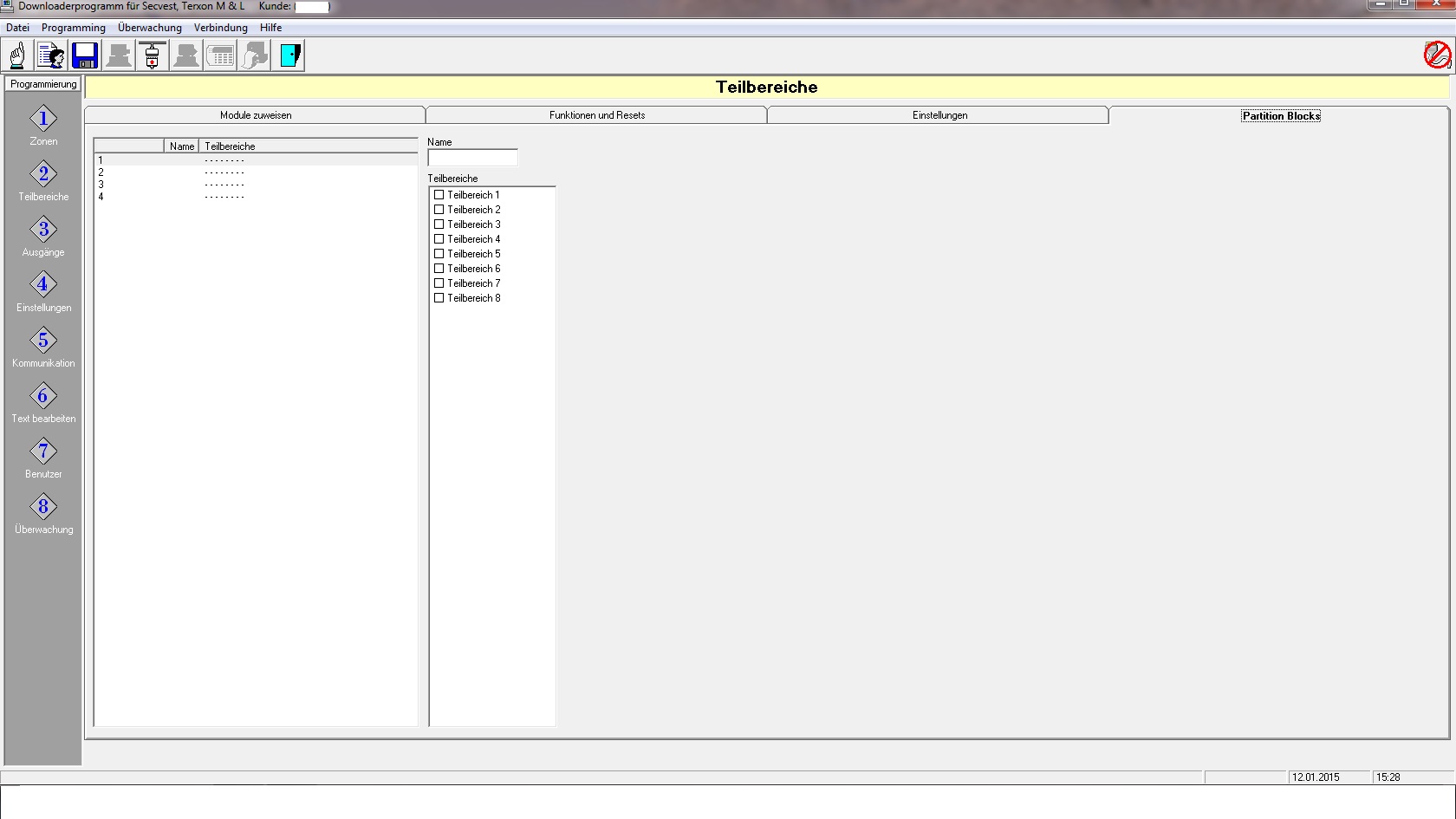Screen dimensions: 1456x819
Task: Open the Ausgänge section icon
Action: pyautogui.click(x=43, y=230)
